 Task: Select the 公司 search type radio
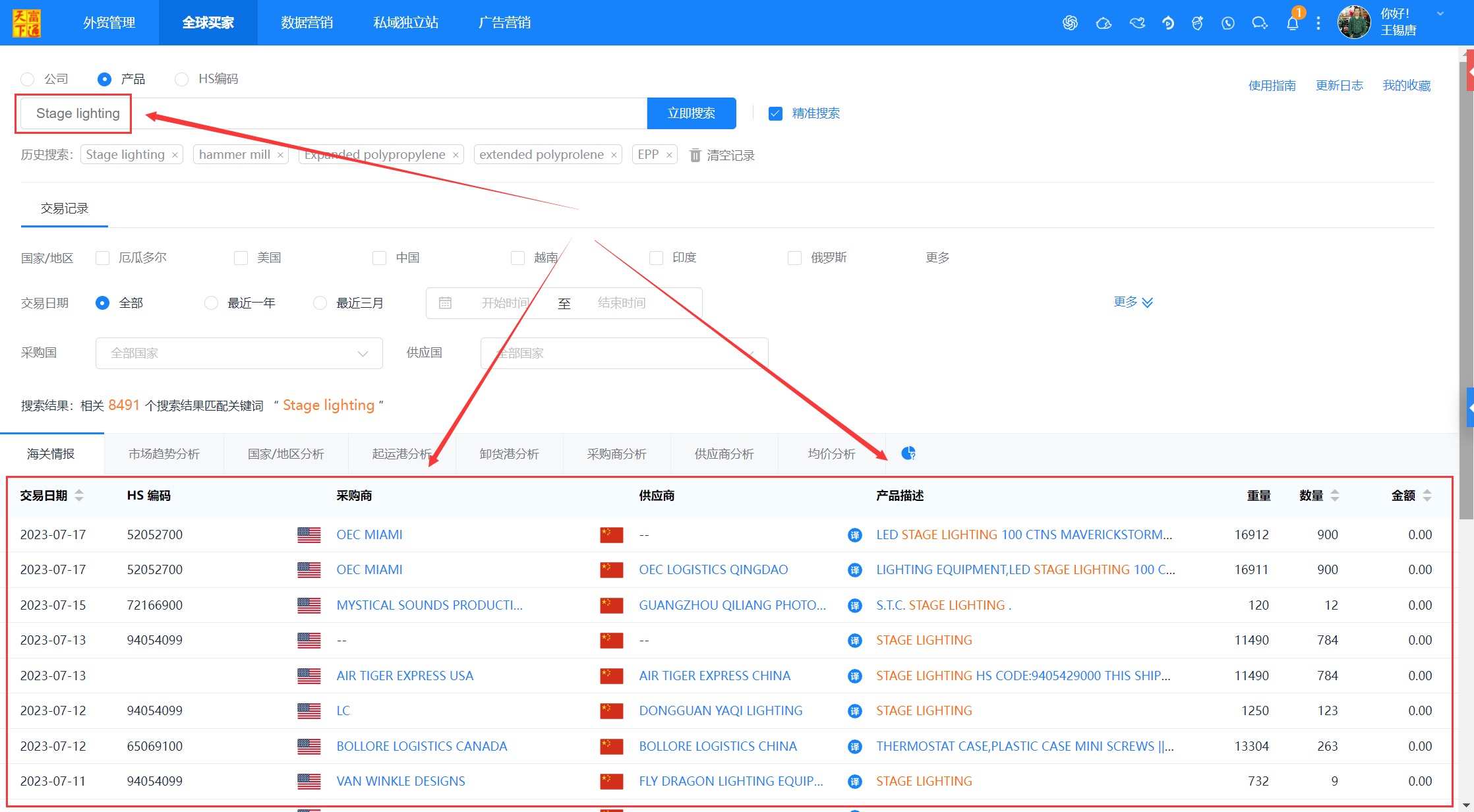[x=28, y=79]
